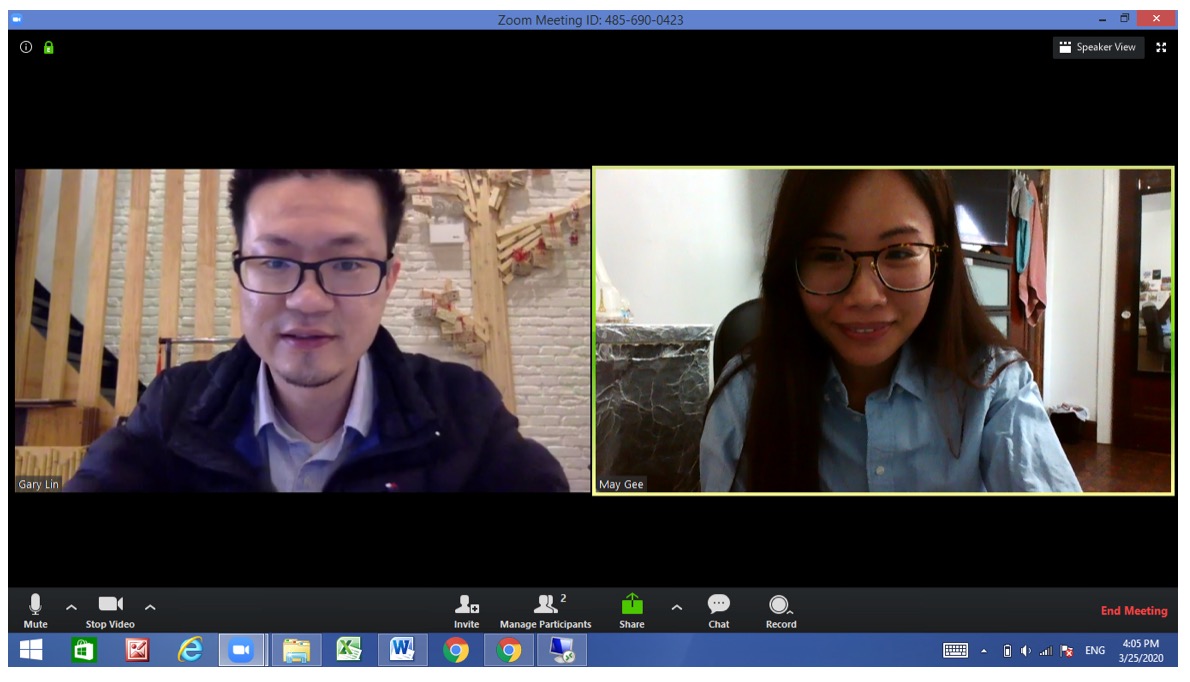Open File Explorer from taskbar
The width and height of the screenshot is (1190, 682).
[x=296, y=650]
